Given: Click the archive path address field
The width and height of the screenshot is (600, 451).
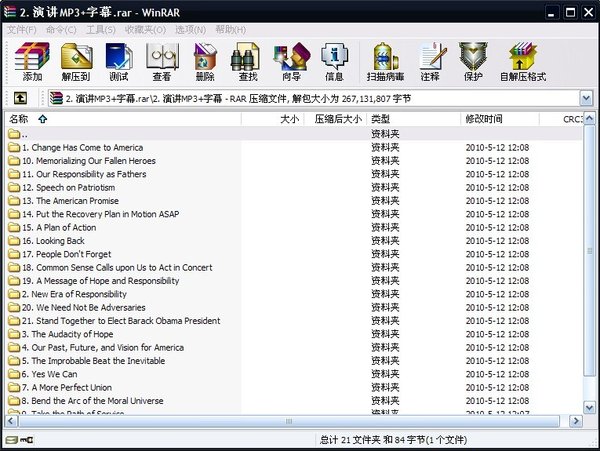Looking at the screenshot, I should (x=314, y=99).
